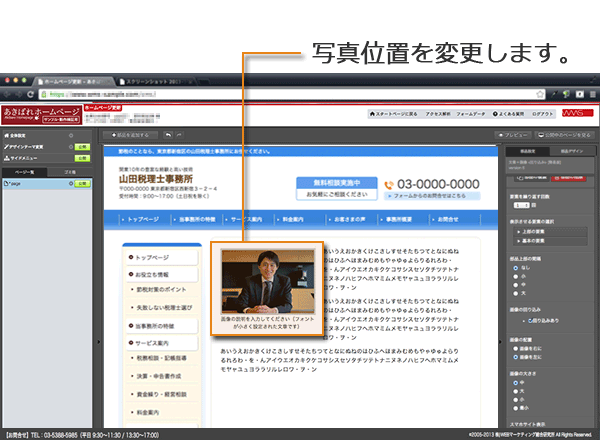The height and width of the screenshot is (440, 600).
Task: Click the repeat count number field
Action: click(x=518, y=205)
